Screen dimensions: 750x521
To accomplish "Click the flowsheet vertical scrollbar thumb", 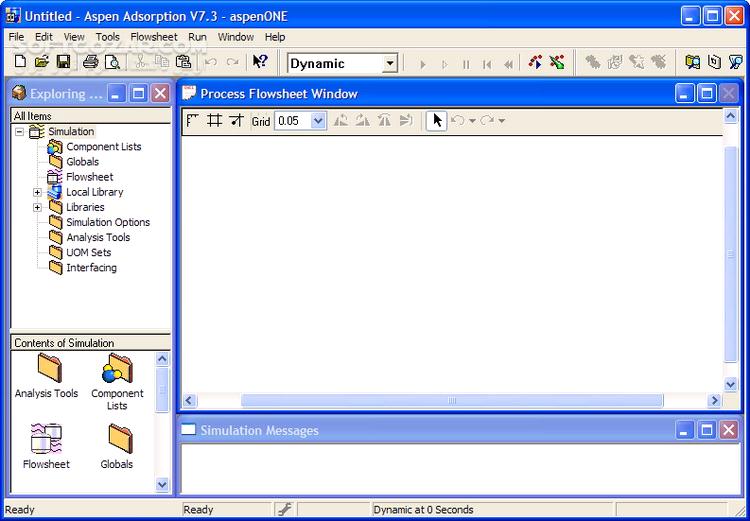I will [730, 254].
